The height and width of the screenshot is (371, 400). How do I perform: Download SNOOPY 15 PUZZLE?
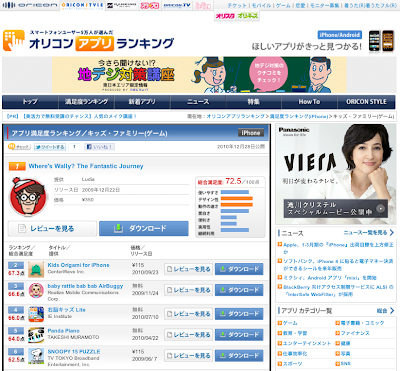click(x=239, y=356)
